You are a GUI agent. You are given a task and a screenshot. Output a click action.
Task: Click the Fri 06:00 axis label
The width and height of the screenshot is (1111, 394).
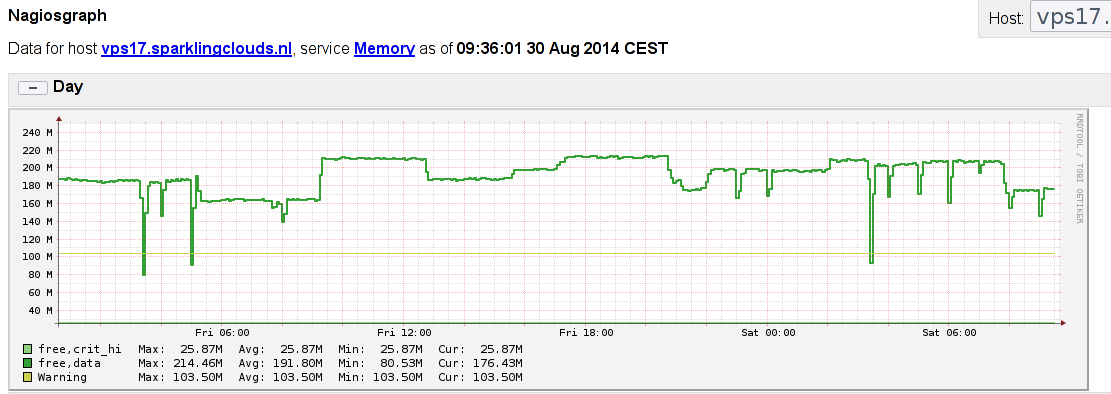[x=222, y=332]
